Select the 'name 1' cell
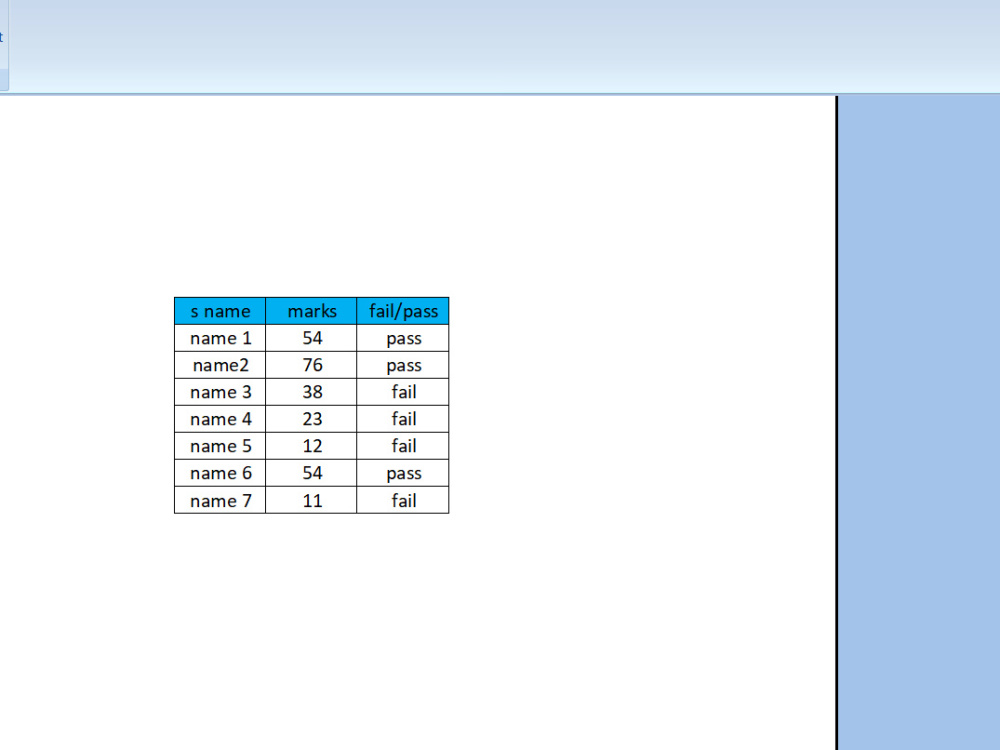The width and height of the screenshot is (1000, 750). coord(220,338)
